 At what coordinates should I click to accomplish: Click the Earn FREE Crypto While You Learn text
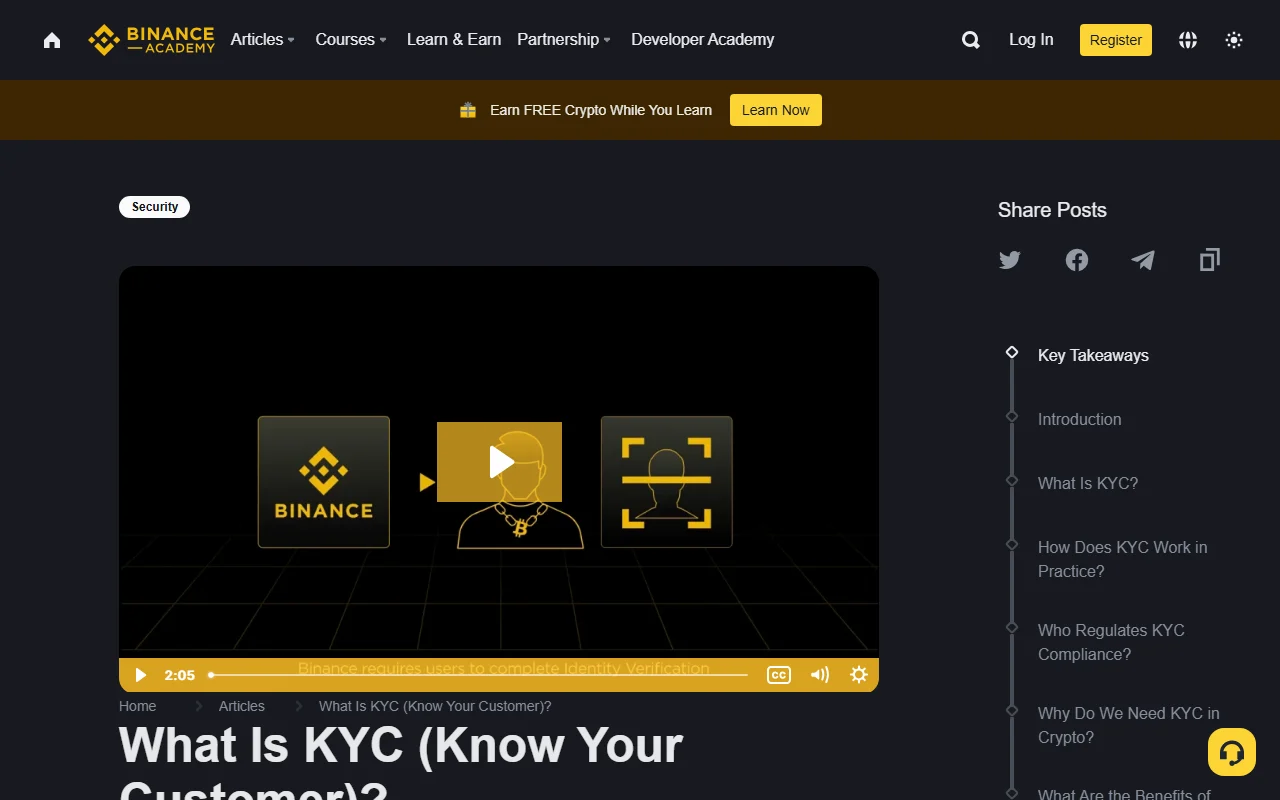[x=601, y=110]
